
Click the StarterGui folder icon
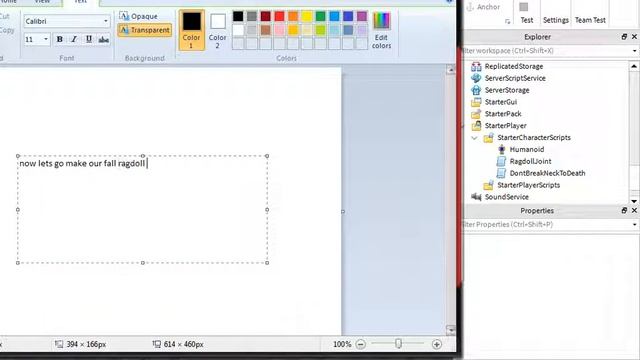[x=476, y=102]
